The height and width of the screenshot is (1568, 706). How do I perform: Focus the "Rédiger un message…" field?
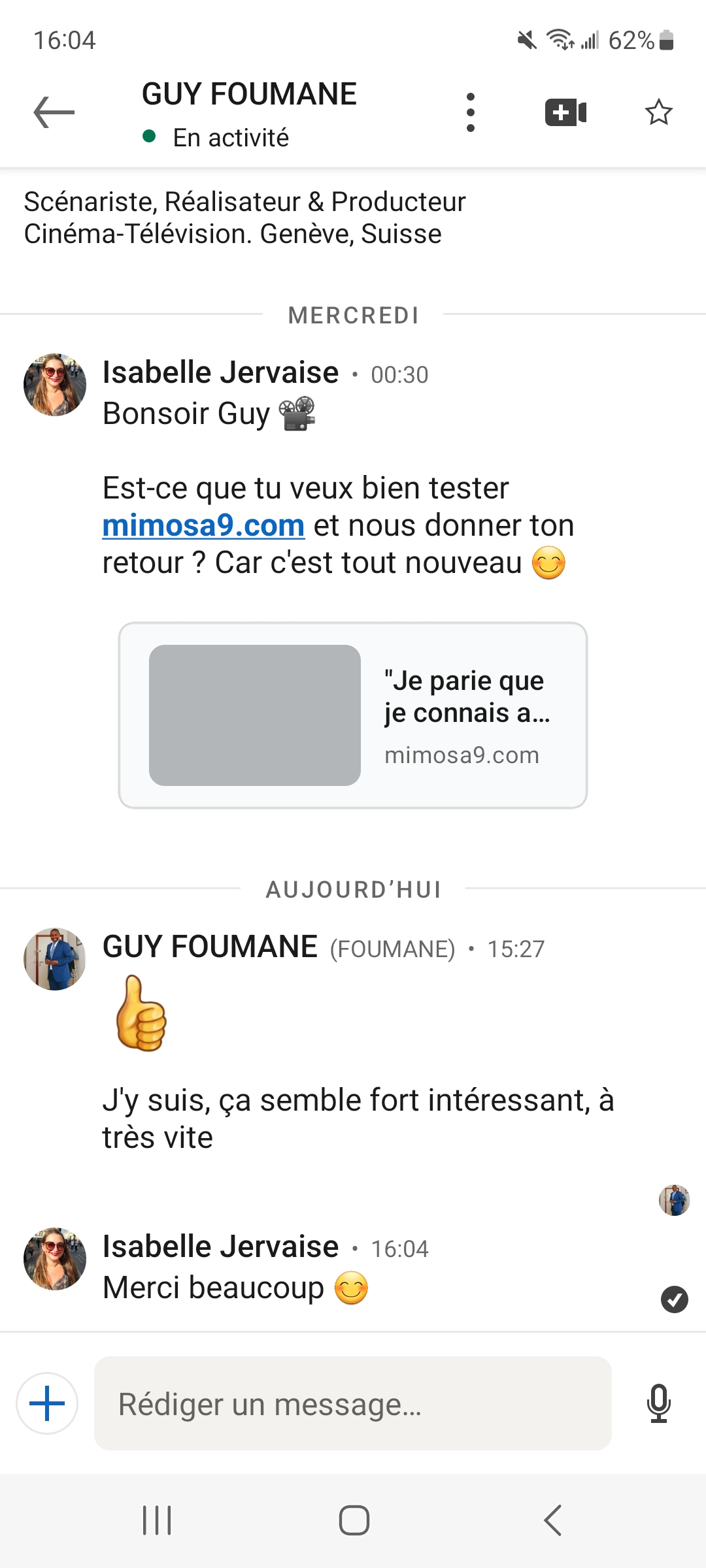click(x=353, y=1403)
